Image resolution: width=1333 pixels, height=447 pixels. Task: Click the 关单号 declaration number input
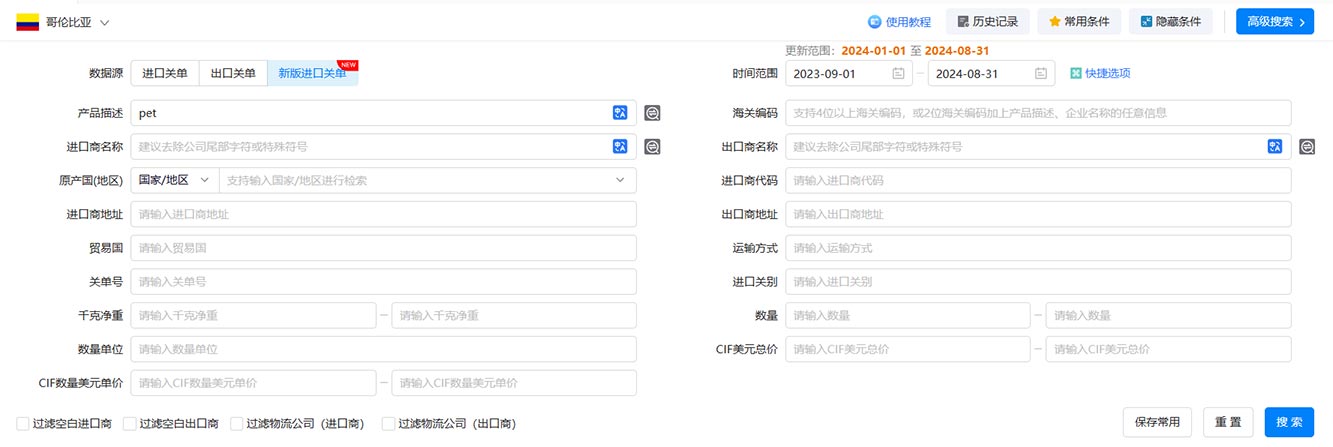point(383,281)
